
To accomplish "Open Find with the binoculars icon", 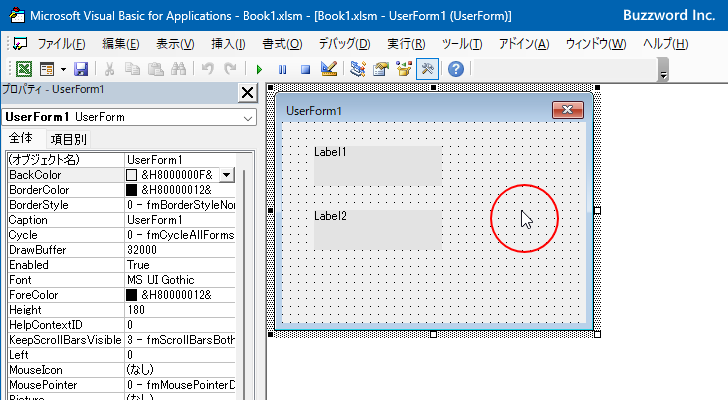I will 178,69.
